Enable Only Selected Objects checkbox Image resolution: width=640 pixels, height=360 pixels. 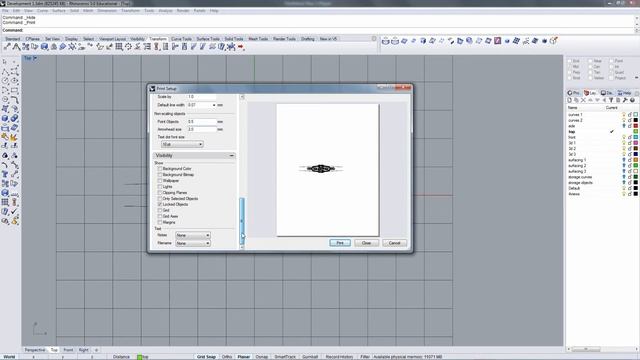(x=160, y=198)
